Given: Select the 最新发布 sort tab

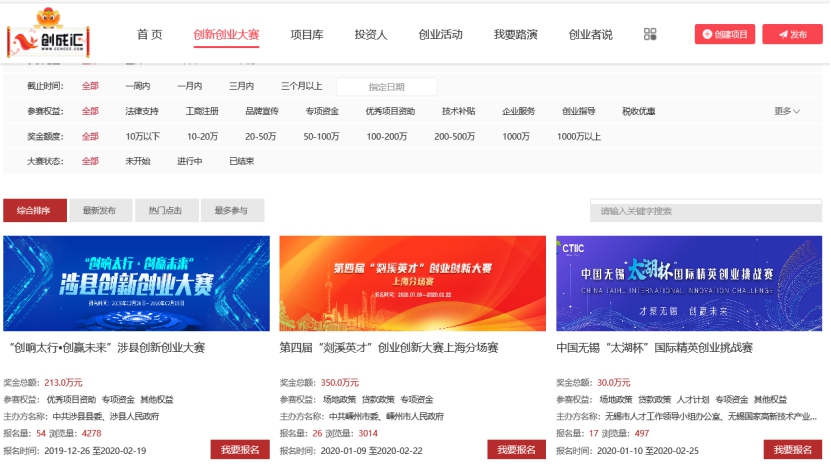Looking at the screenshot, I should coord(101,210).
